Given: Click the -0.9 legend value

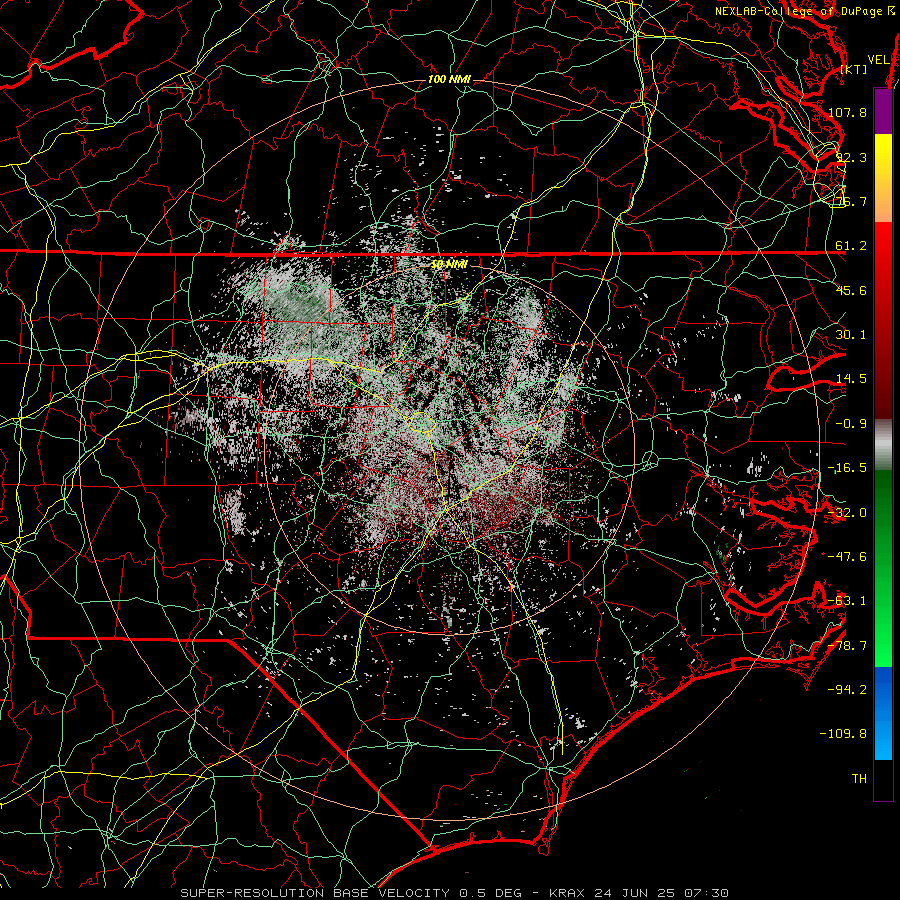Looking at the screenshot, I should click(x=851, y=424).
